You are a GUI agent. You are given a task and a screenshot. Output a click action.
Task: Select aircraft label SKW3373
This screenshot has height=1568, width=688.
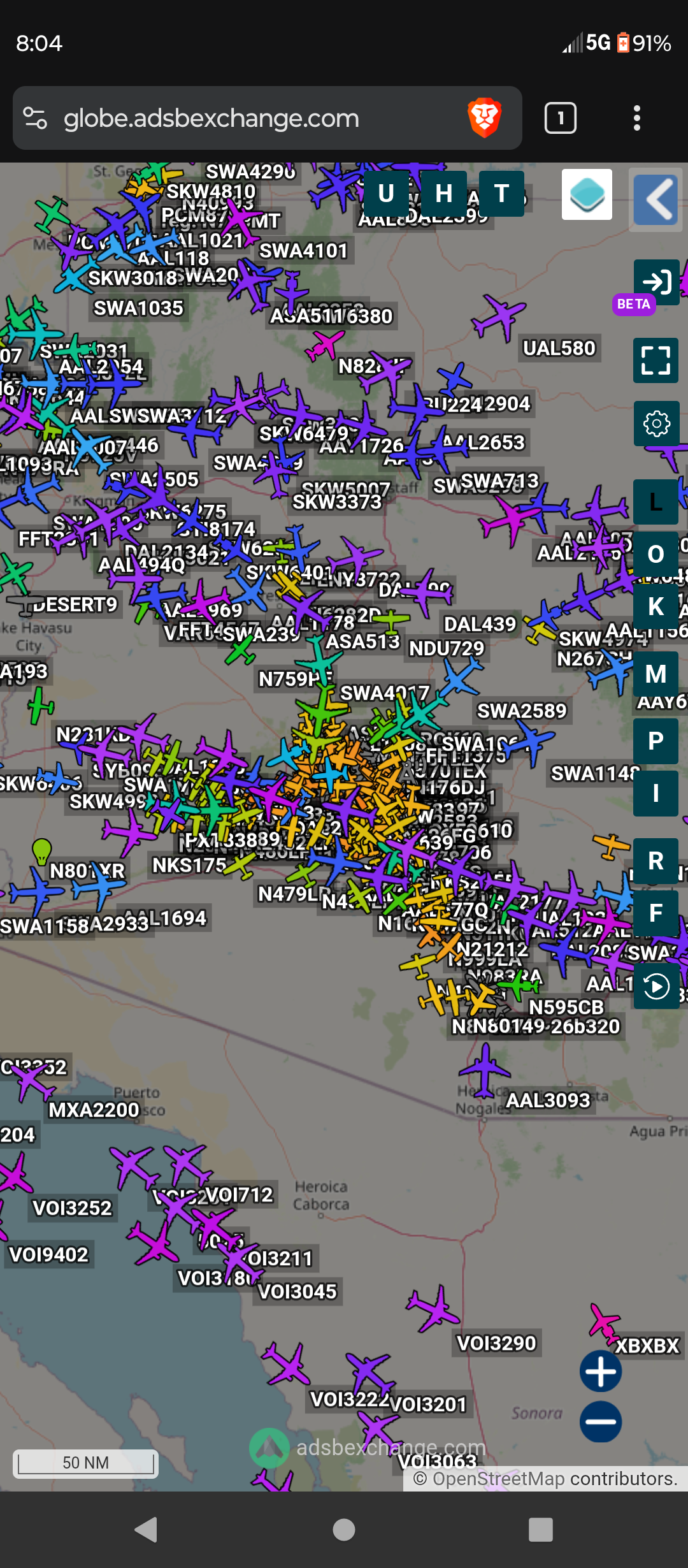(337, 502)
